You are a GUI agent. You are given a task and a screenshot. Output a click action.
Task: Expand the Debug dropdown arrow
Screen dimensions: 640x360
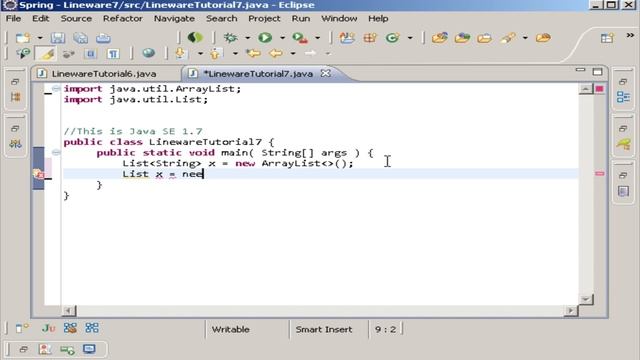click(247, 38)
